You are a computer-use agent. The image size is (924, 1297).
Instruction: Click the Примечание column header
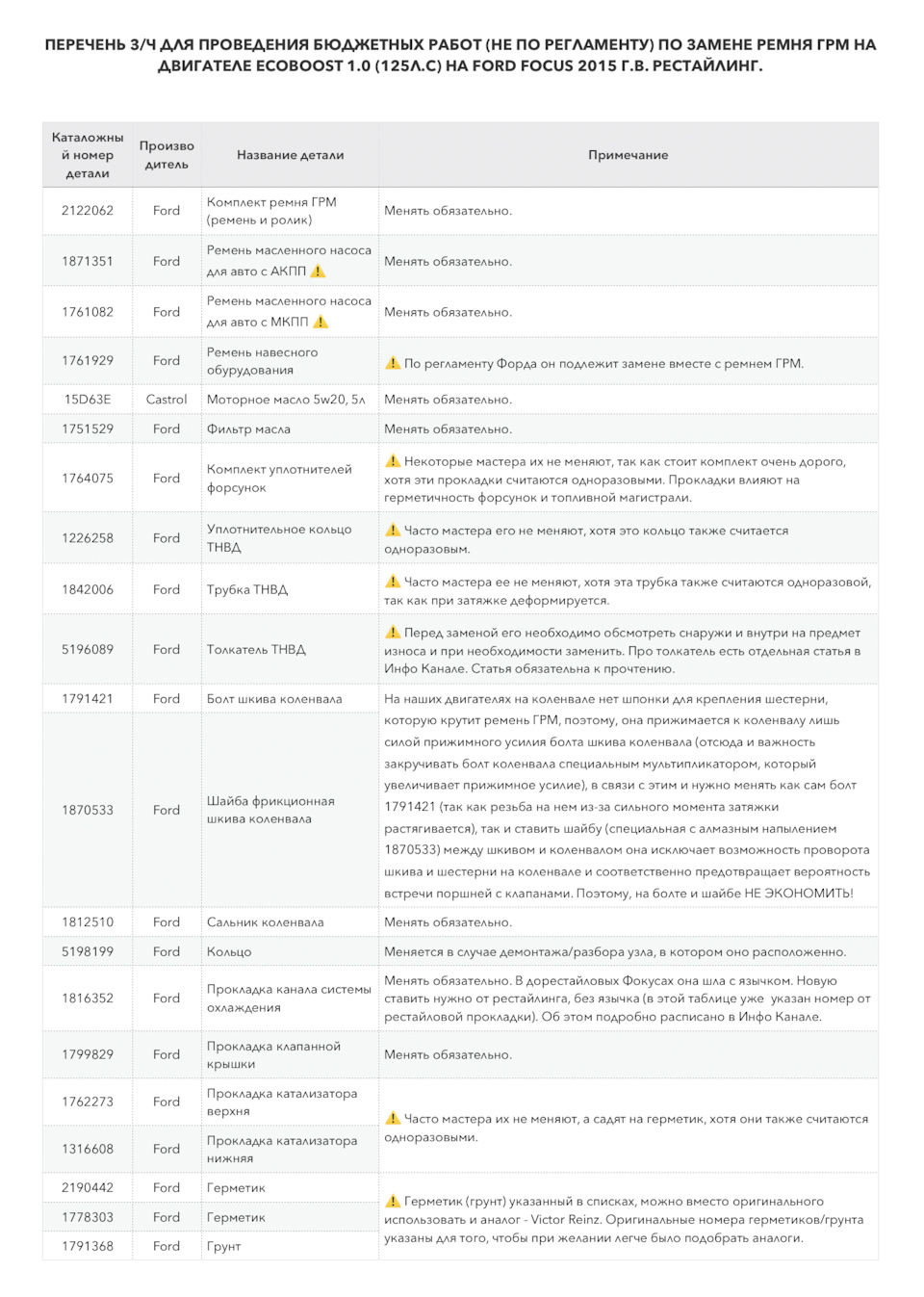pyautogui.click(x=628, y=155)
